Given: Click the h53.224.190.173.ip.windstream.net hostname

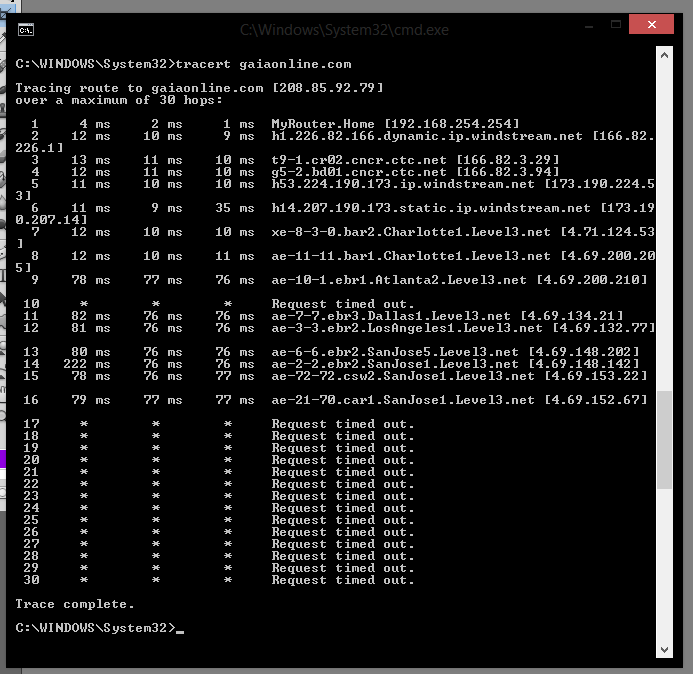Looking at the screenshot, I should pos(403,184).
